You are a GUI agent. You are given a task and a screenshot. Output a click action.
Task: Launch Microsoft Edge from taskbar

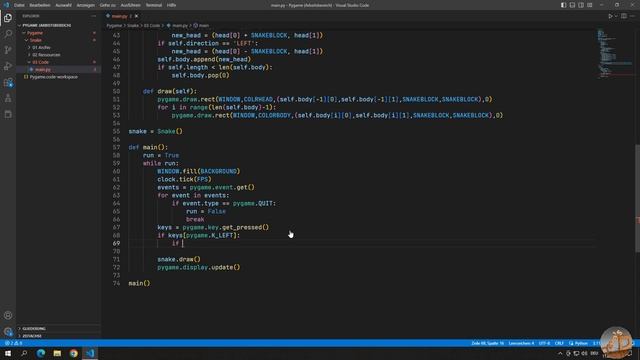click(41, 353)
